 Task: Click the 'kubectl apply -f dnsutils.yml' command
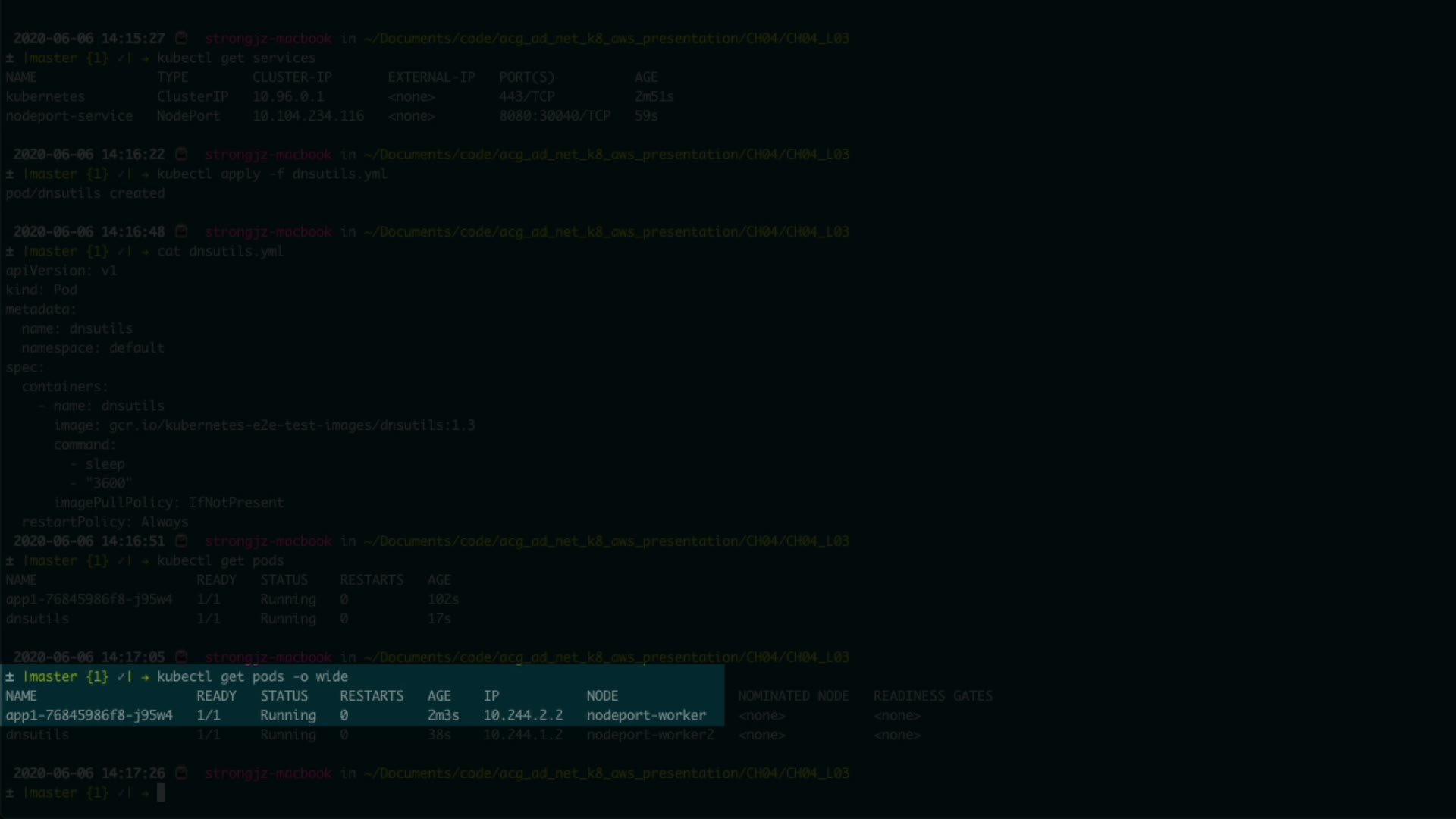pos(271,174)
